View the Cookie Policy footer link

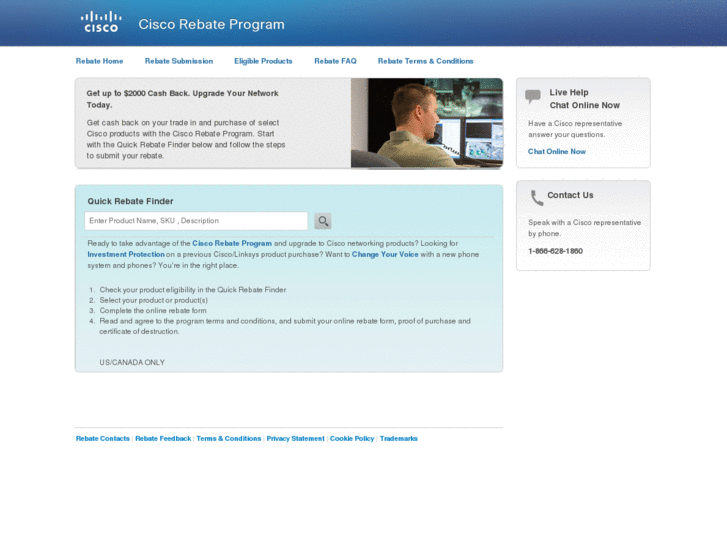(352, 439)
